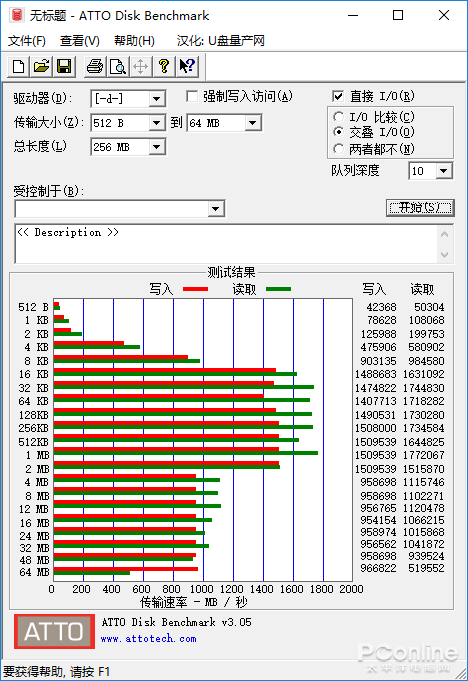The height and width of the screenshot is (681, 468).
Task: Enable the 强制写入访问(A) checkbox
Action: click(192, 96)
